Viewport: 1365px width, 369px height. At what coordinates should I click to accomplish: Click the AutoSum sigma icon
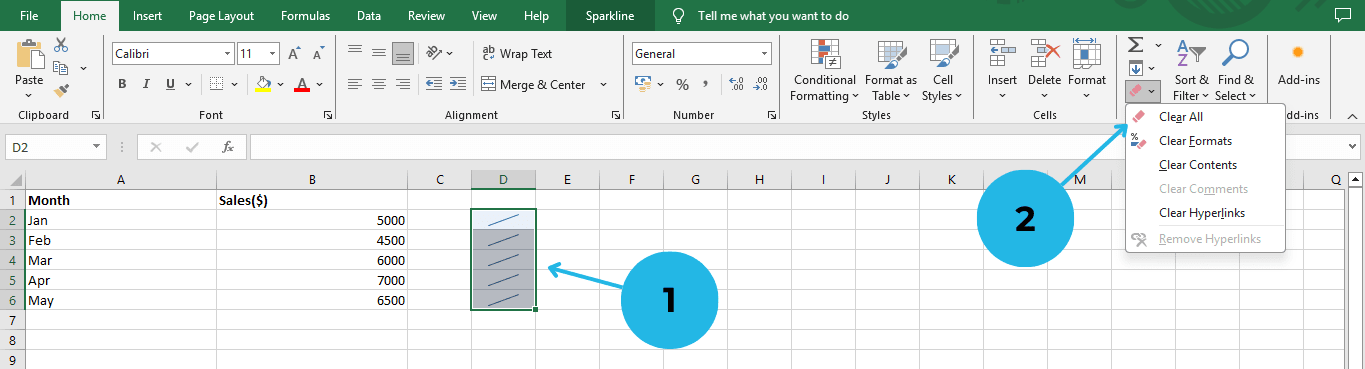[x=1136, y=45]
